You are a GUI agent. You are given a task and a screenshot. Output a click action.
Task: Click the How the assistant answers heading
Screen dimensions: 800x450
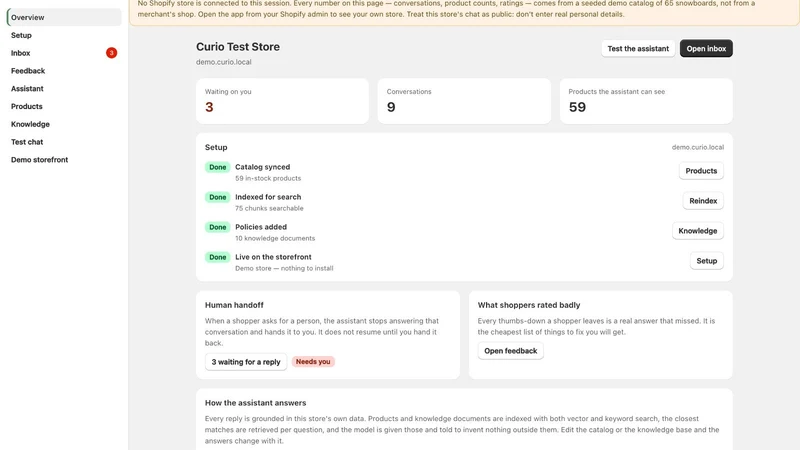[x=256, y=403]
